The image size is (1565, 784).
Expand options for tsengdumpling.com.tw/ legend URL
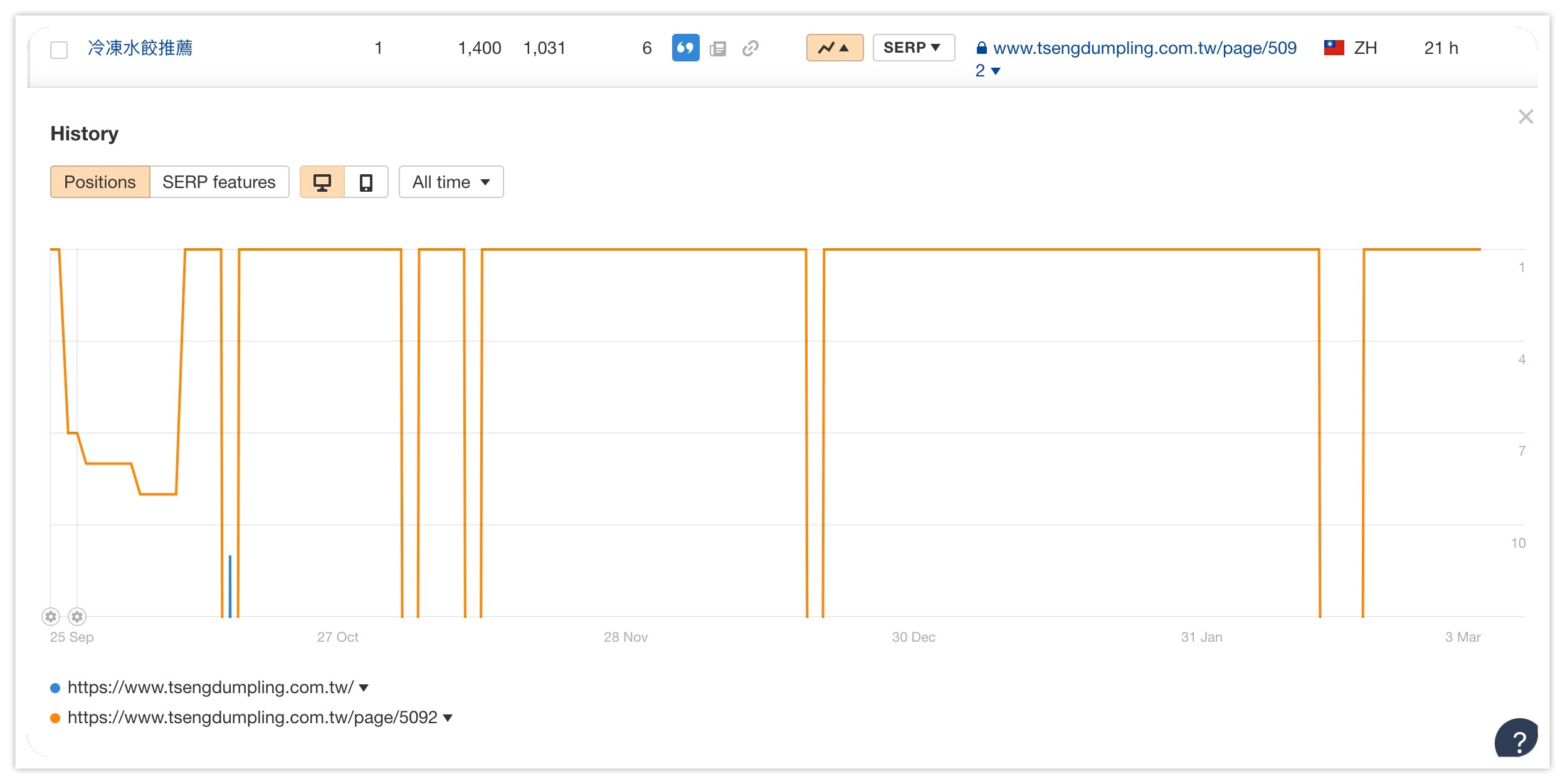364,688
